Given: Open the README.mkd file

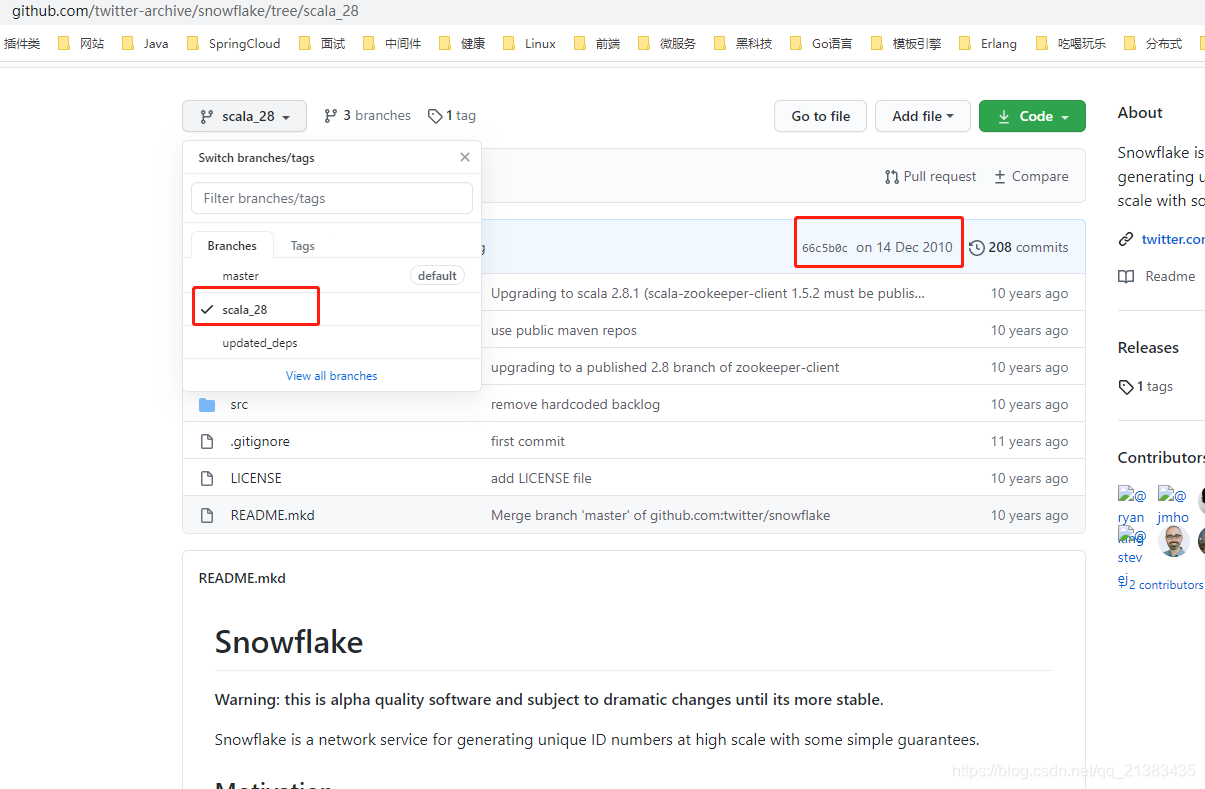Looking at the screenshot, I should (x=272, y=515).
